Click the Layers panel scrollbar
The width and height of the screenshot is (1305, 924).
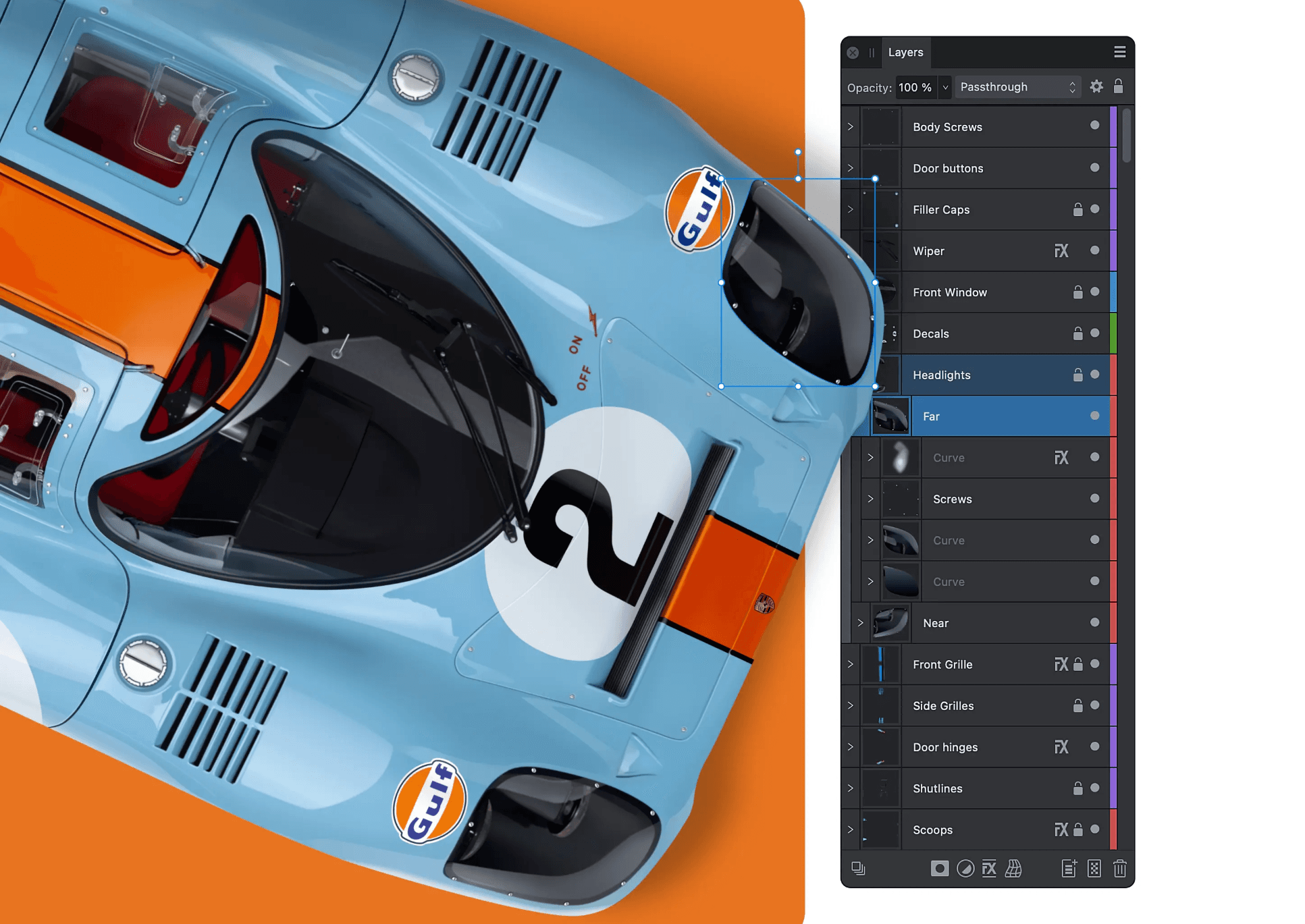tap(1126, 135)
